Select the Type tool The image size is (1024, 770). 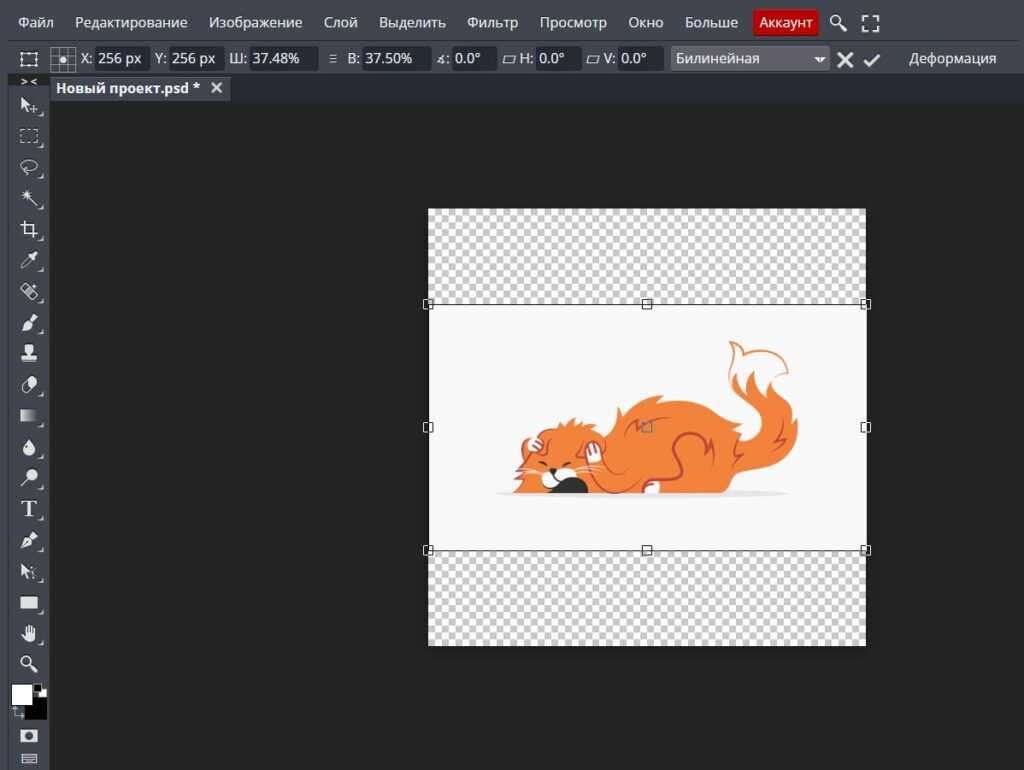coord(29,509)
